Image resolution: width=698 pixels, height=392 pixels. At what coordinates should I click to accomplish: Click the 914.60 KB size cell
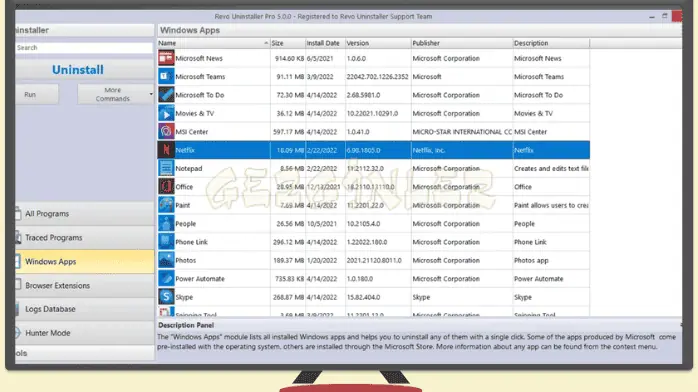289,58
